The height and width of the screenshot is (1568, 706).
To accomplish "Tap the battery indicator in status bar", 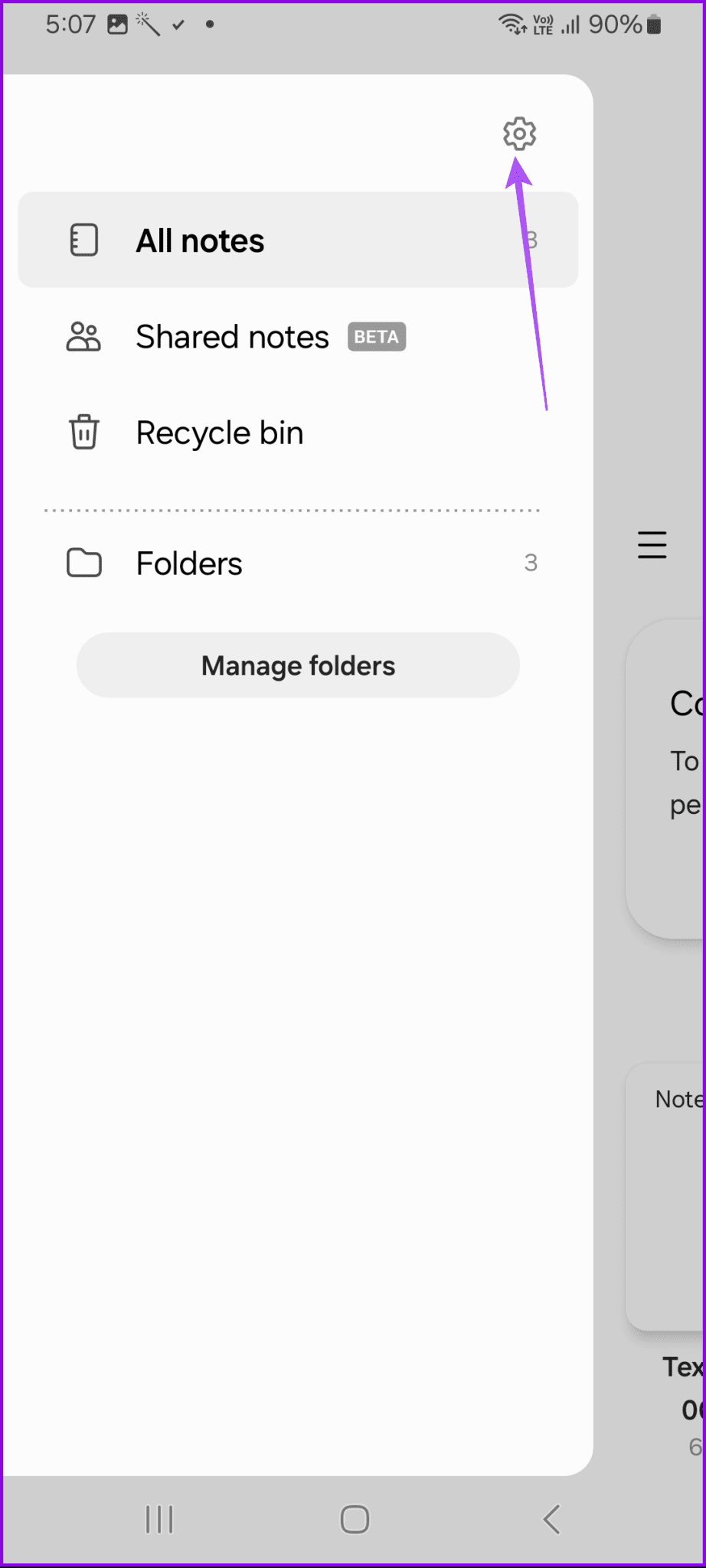I will 652,24.
